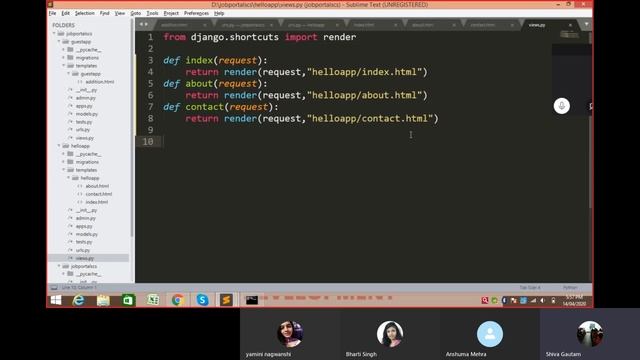Click 'Line 10, Column 1' status text

[x=79, y=287]
